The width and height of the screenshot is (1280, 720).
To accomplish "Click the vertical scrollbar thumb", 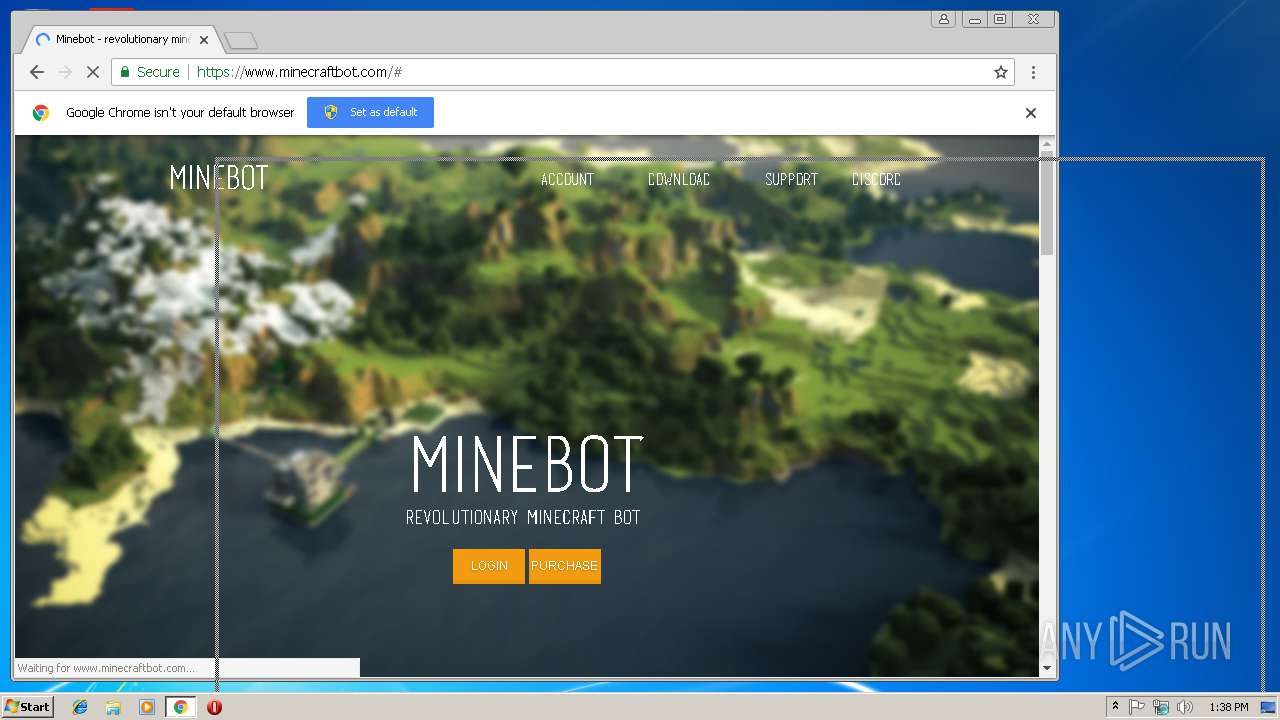I will pos(1048,205).
